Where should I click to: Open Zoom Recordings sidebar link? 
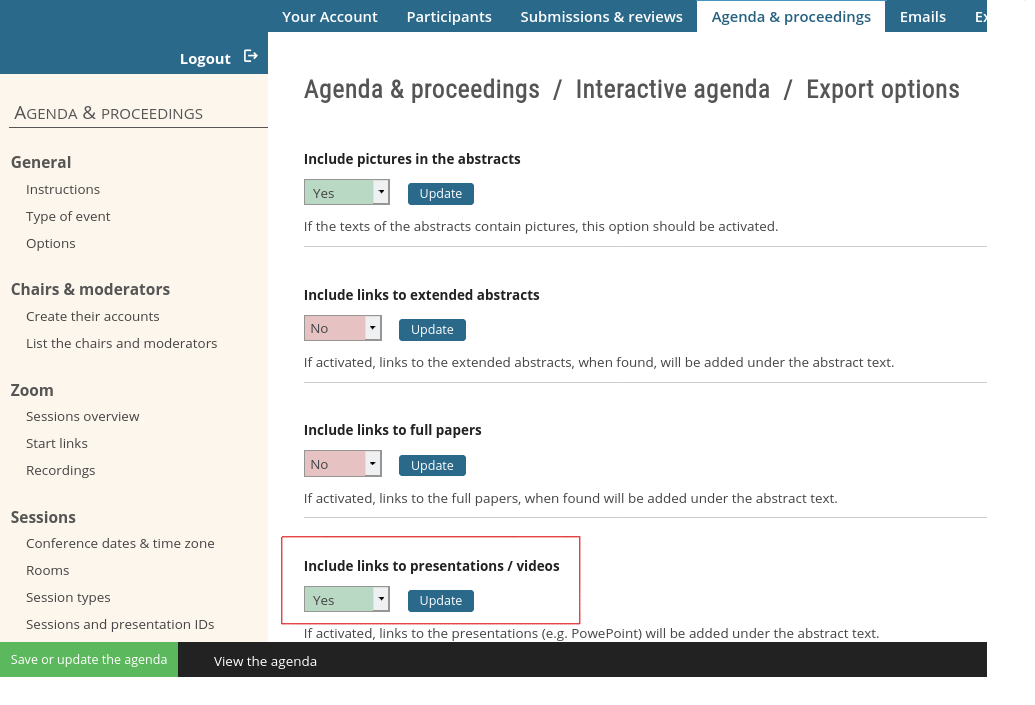click(61, 470)
